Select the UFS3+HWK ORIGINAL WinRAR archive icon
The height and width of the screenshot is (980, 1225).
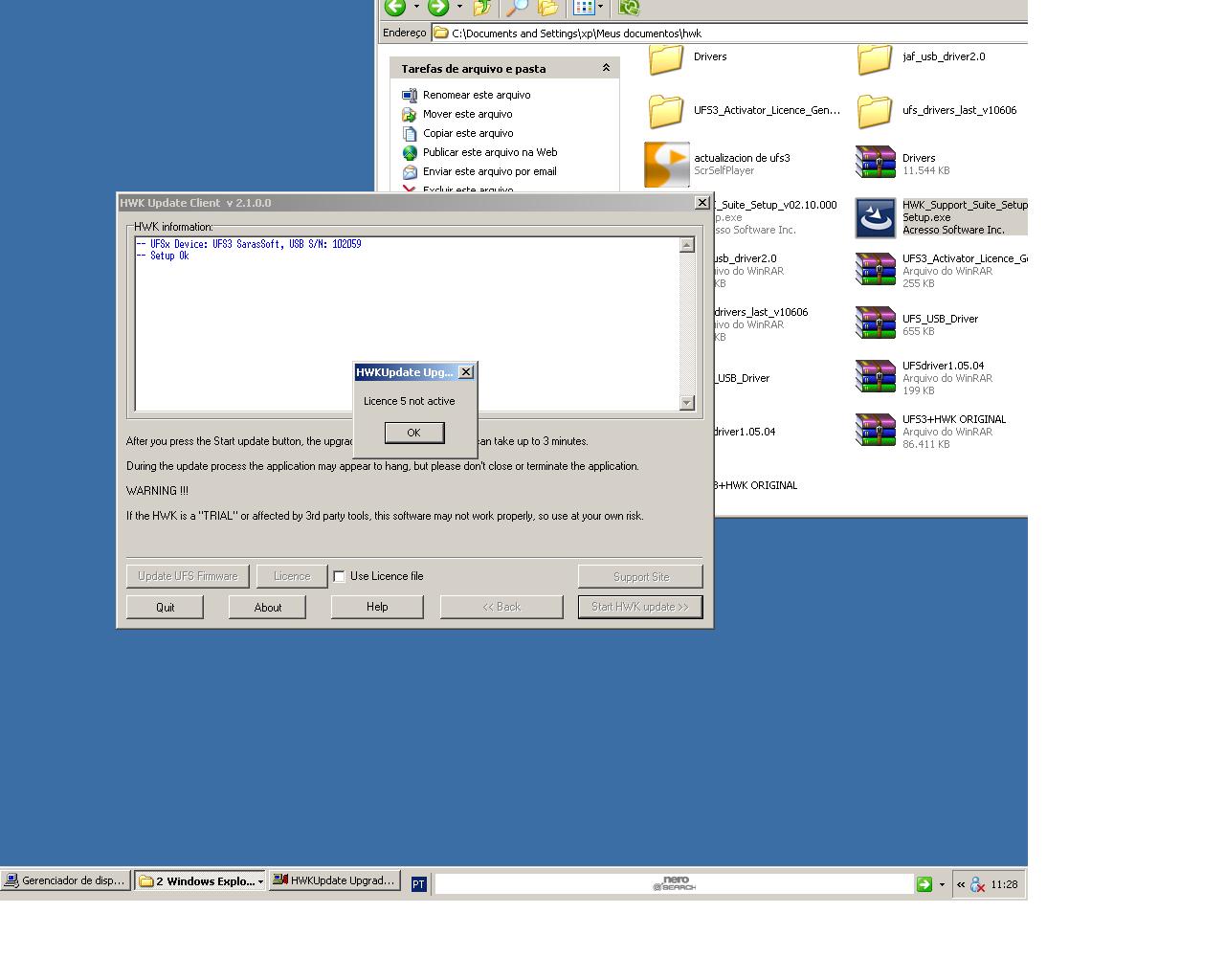pos(875,430)
